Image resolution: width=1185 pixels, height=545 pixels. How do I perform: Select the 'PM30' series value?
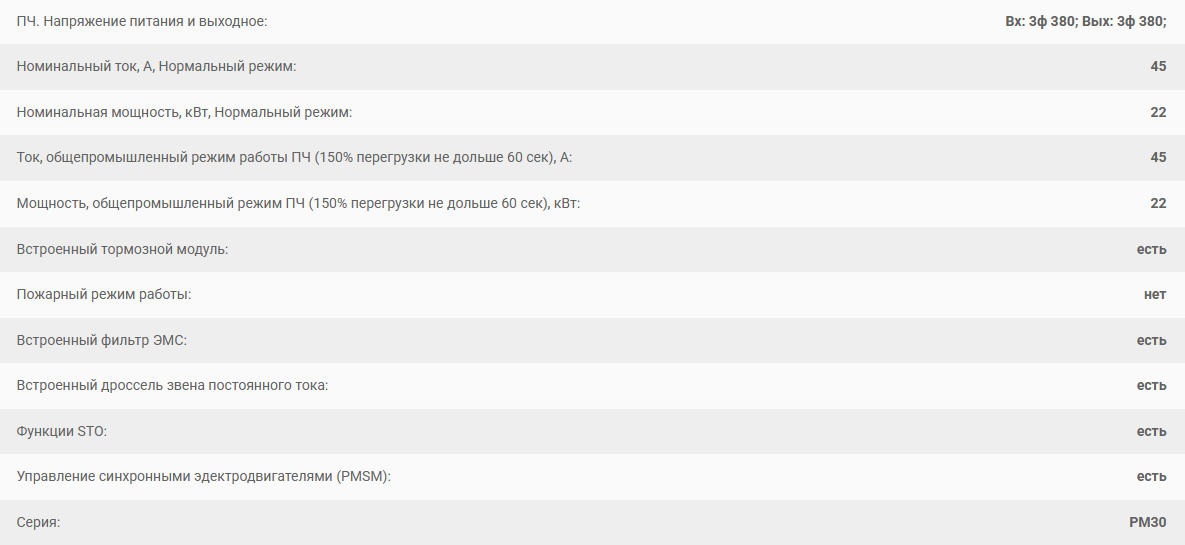pos(1148,522)
